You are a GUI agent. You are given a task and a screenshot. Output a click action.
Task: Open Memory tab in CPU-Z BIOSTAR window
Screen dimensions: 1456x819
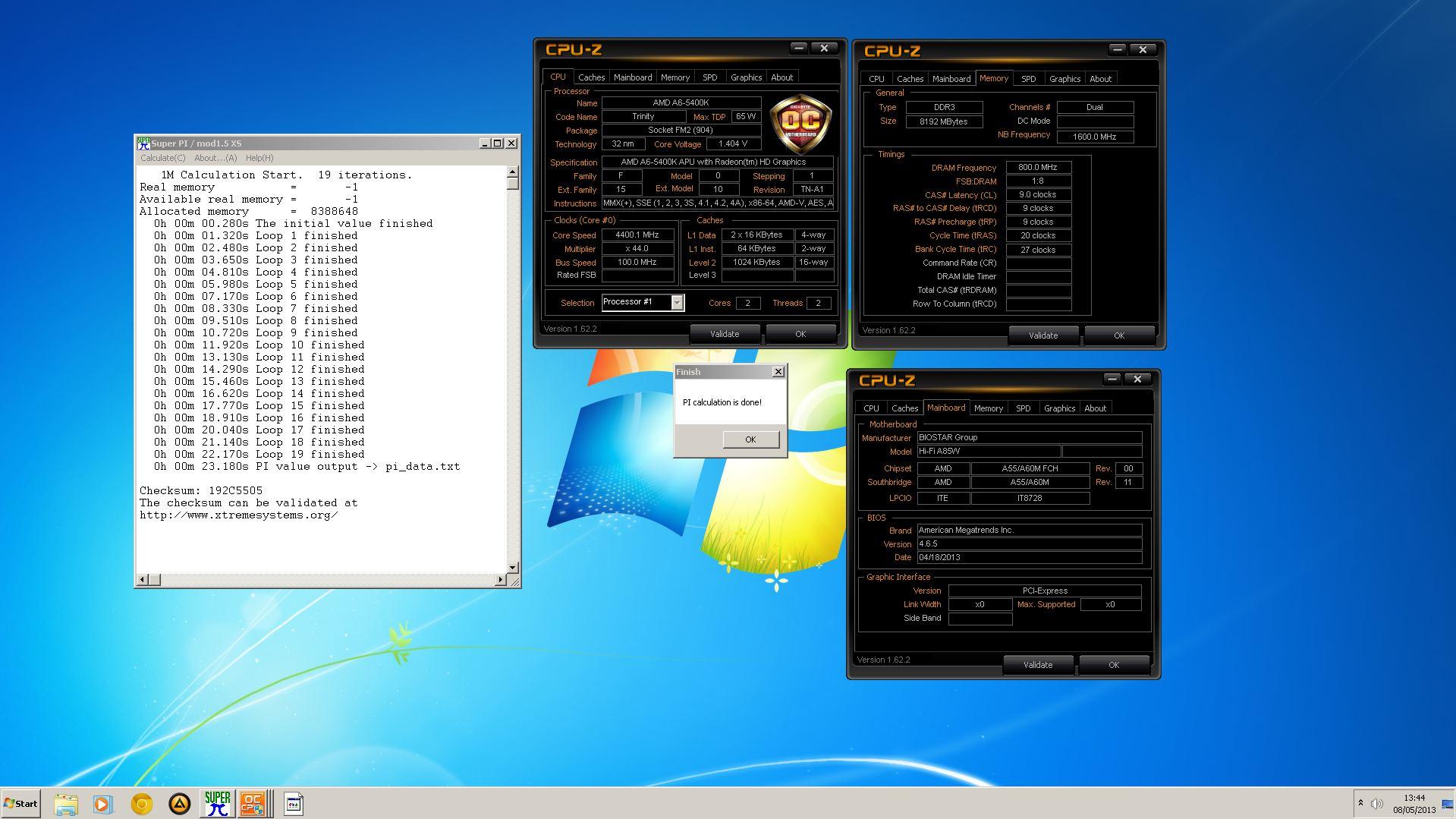pos(989,408)
